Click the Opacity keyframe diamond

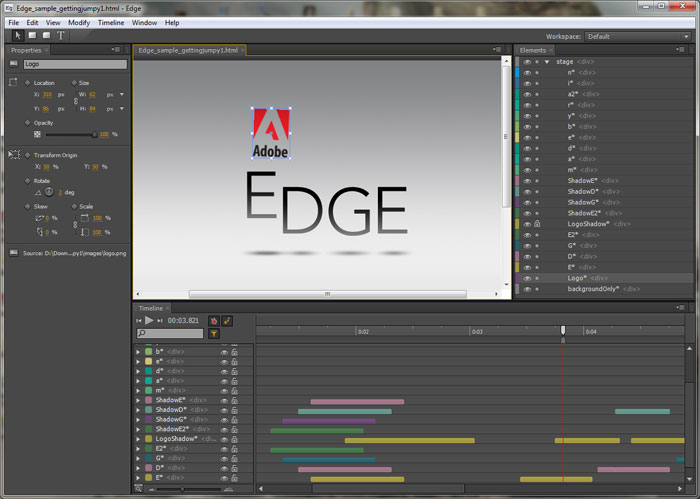[28, 123]
